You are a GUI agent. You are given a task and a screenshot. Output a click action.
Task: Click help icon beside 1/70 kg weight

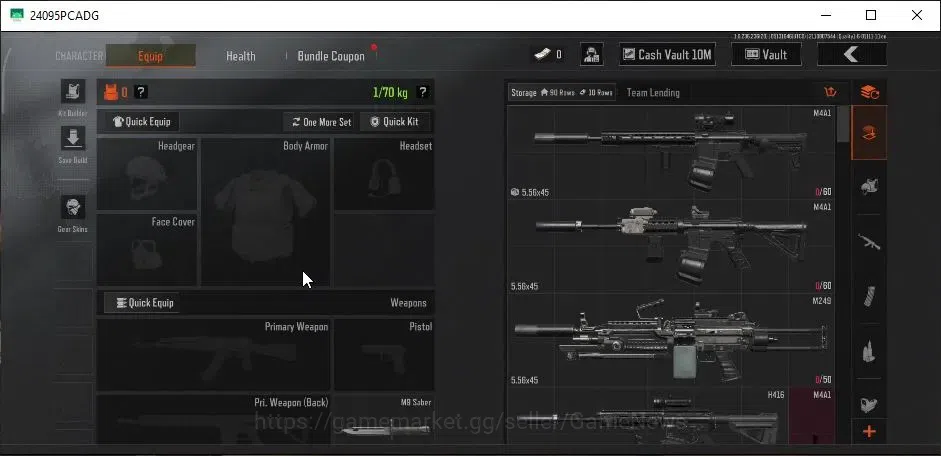click(x=423, y=92)
